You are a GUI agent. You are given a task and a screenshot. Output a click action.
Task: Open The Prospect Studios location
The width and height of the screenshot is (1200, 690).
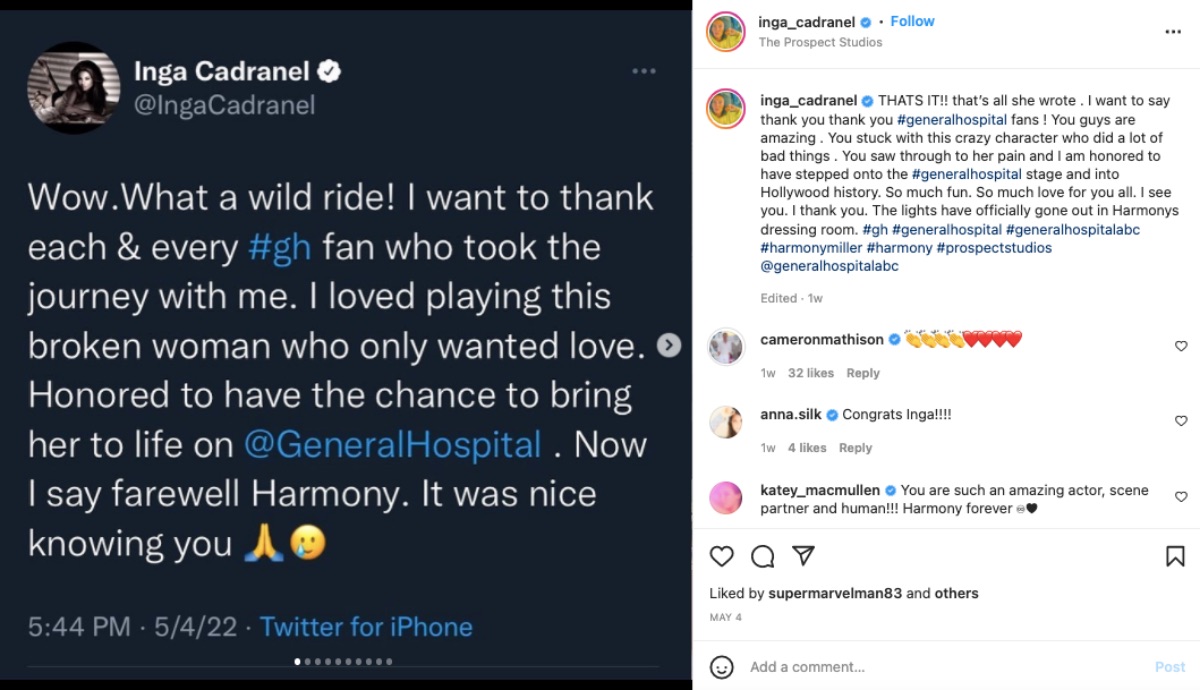[820, 42]
